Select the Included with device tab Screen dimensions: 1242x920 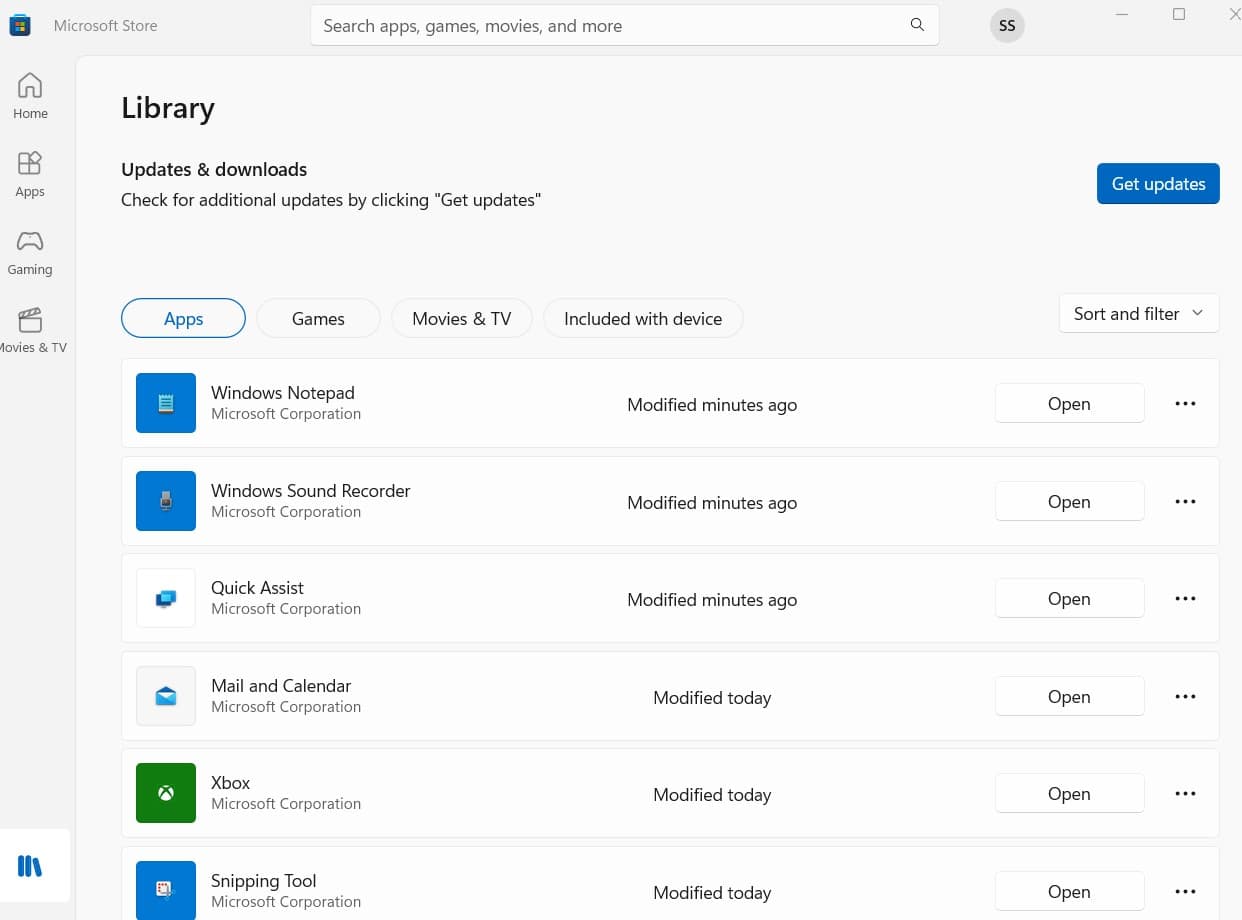643,319
